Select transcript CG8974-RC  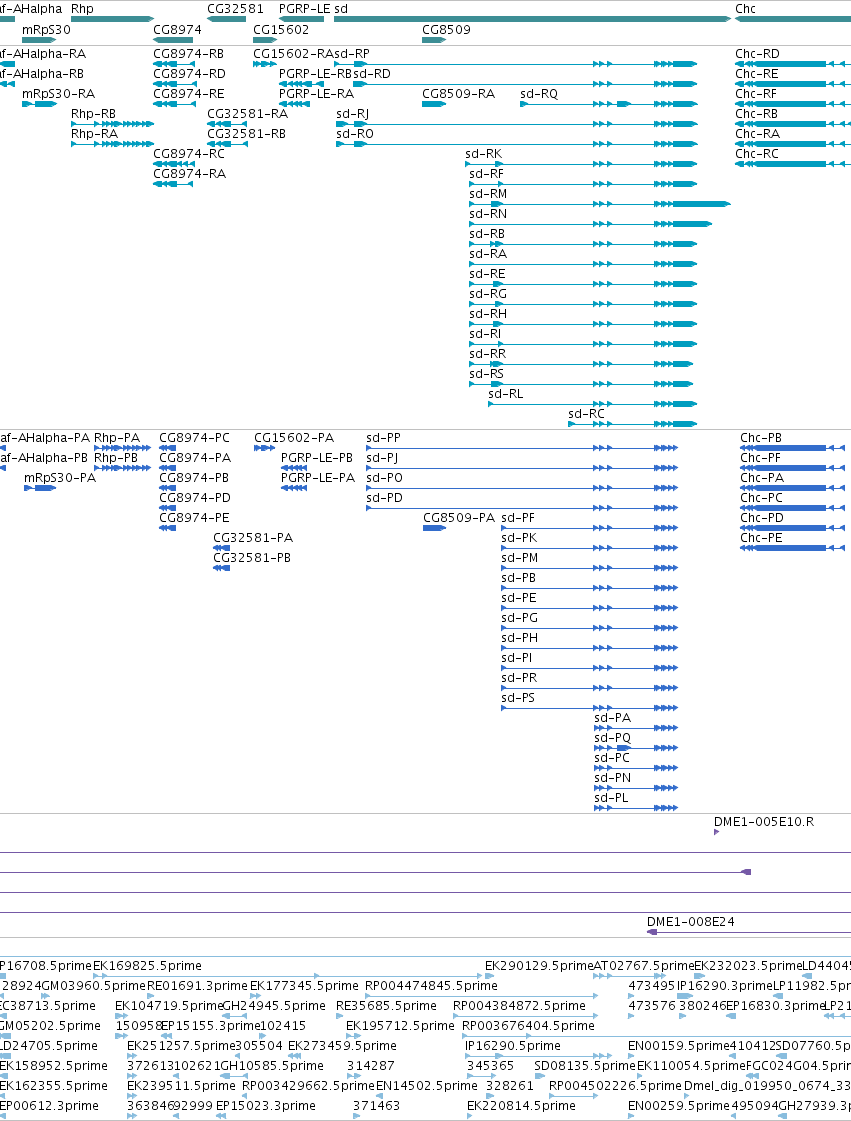point(189,154)
